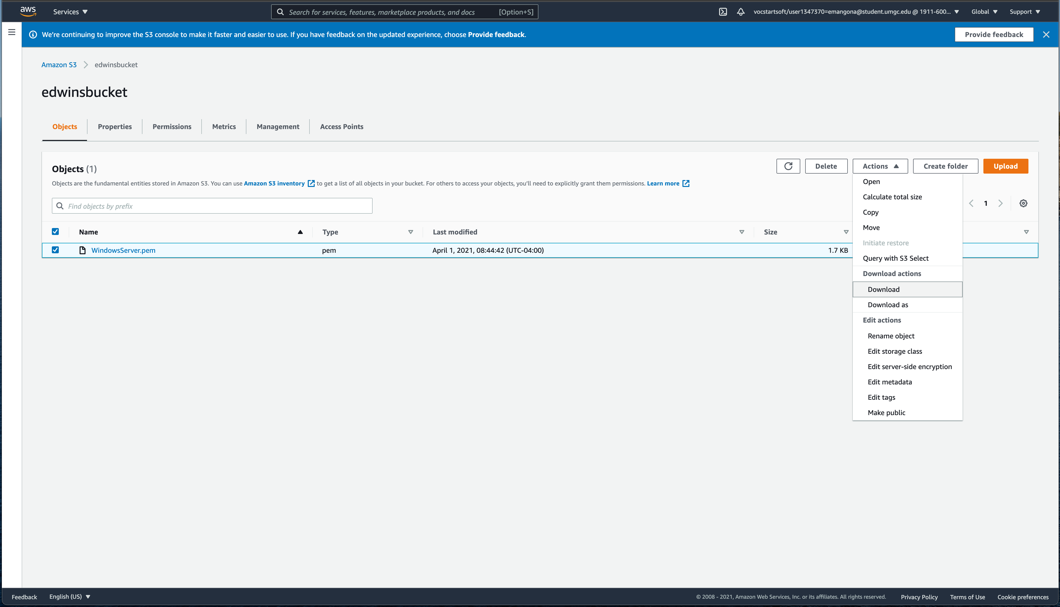This screenshot has height=607, width=1060.
Task: Expand the Services dropdown
Action: (x=70, y=11)
